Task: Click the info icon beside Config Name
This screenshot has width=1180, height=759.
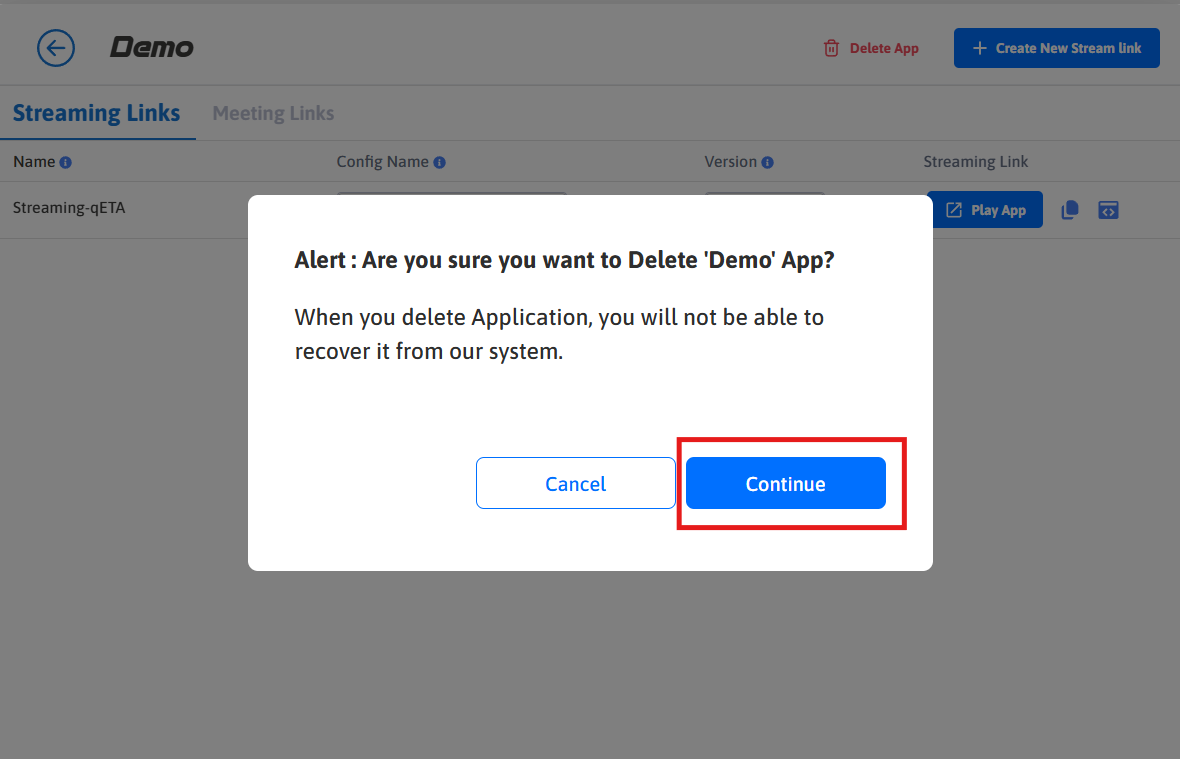Action: pyautogui.click(x=439, y=162)
